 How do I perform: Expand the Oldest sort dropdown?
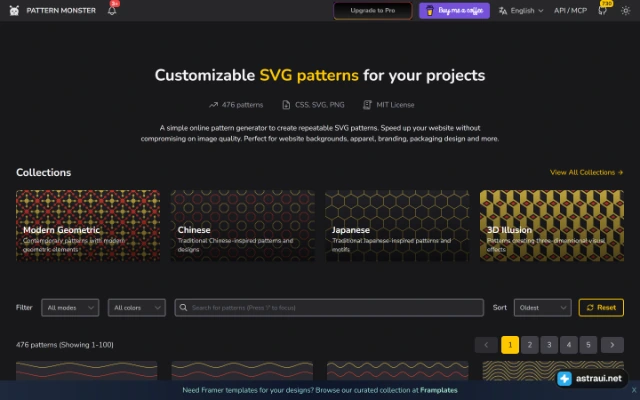pyautogui.click(x=542, y=308)
